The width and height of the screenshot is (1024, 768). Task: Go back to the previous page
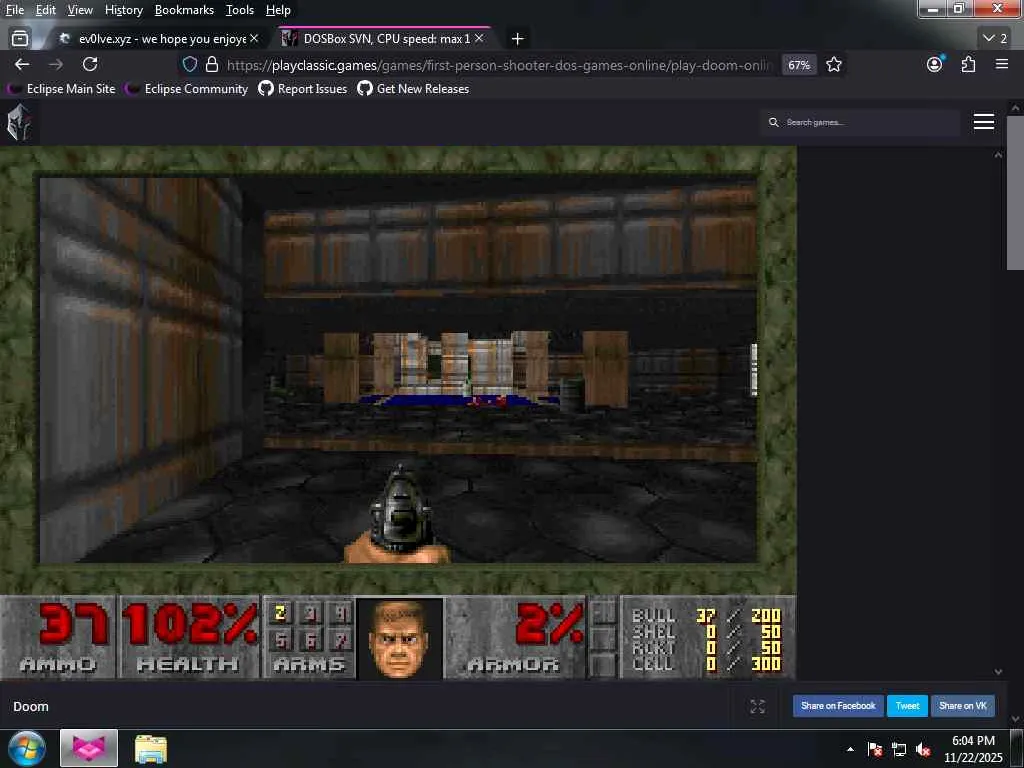pos(22,64)
